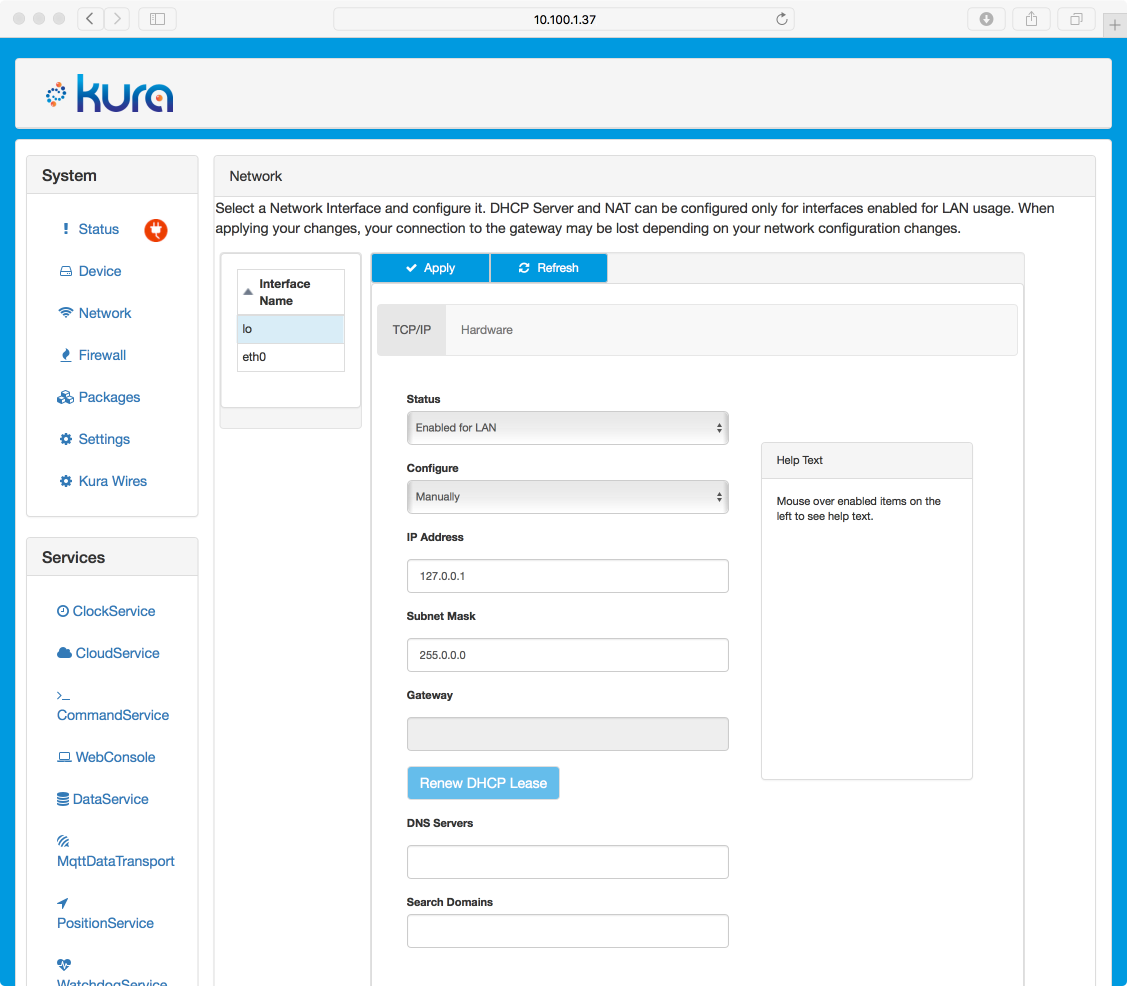The height and width of the screenshot is (986, 1127).
Task: Click the WatchdogService heartbeat icon
Action: click(64, 964)
